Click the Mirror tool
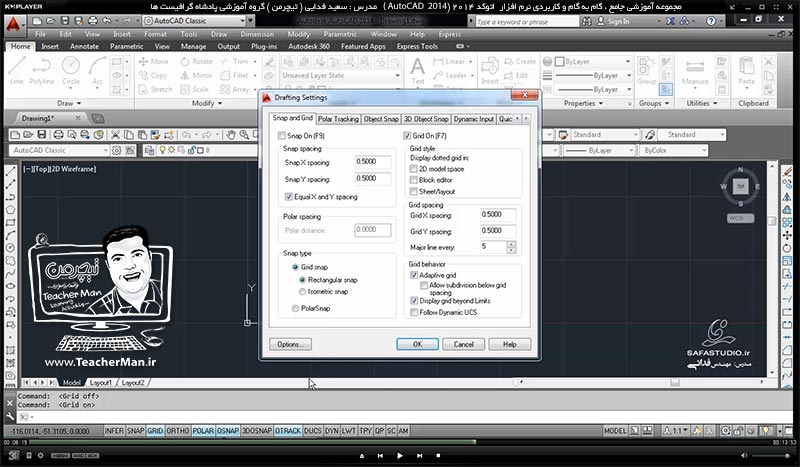Viewport: 800px width, 467px height. [x=196, y=75]
